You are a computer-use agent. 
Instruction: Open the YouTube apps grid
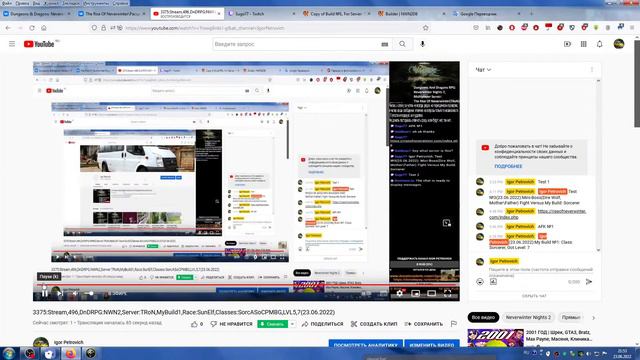click(x=584, y=44)
